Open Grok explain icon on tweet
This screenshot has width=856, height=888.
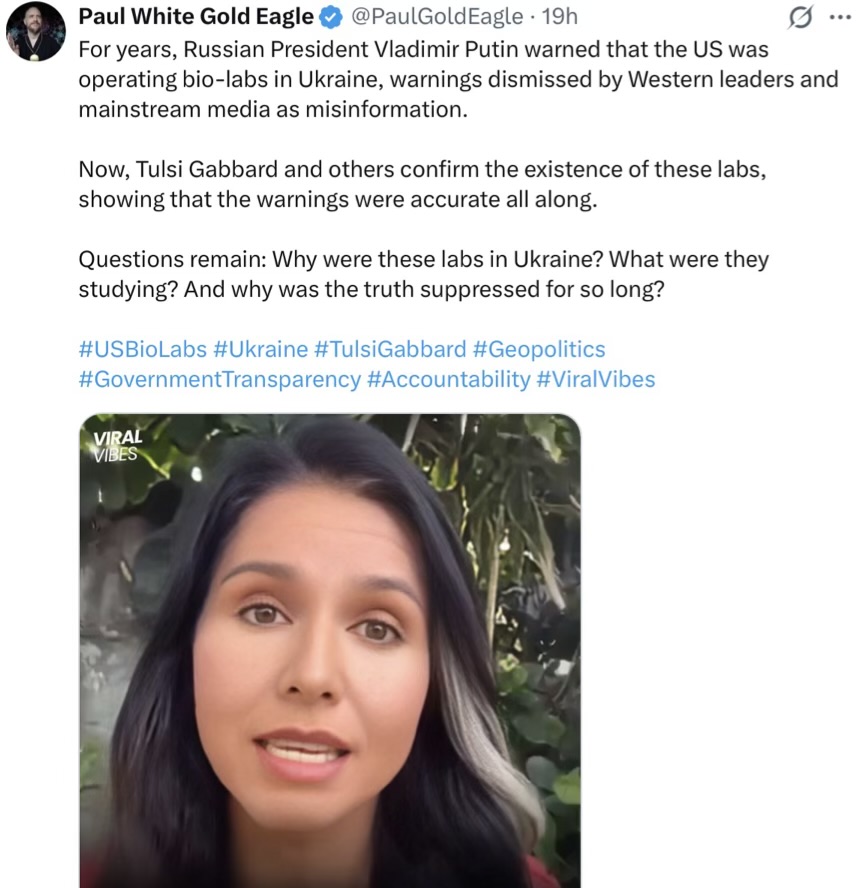click(x=799, y=17)
